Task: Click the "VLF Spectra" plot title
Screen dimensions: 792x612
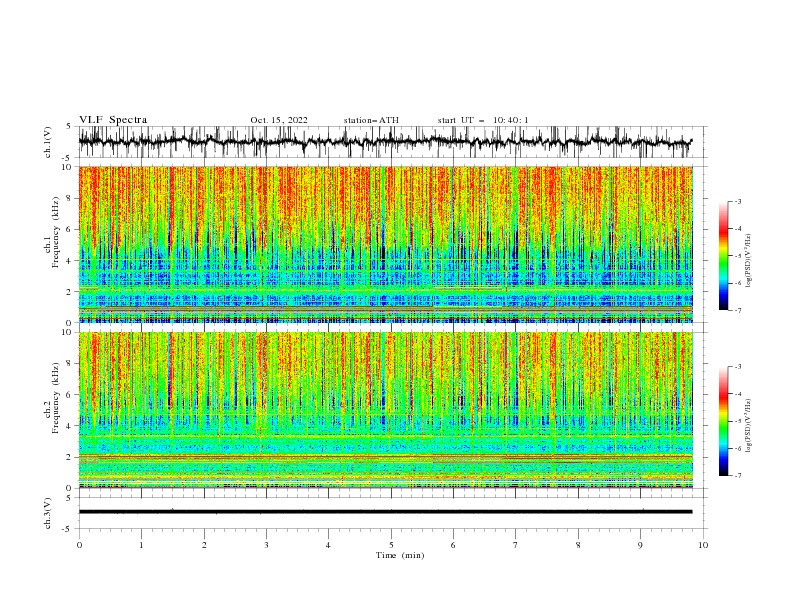Action: pyautogui.click(x=113, y=120)
